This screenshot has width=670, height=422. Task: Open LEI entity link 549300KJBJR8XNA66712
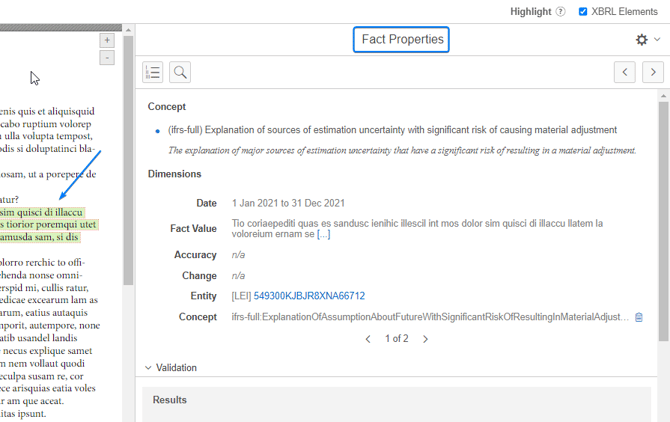pos(309,296)
